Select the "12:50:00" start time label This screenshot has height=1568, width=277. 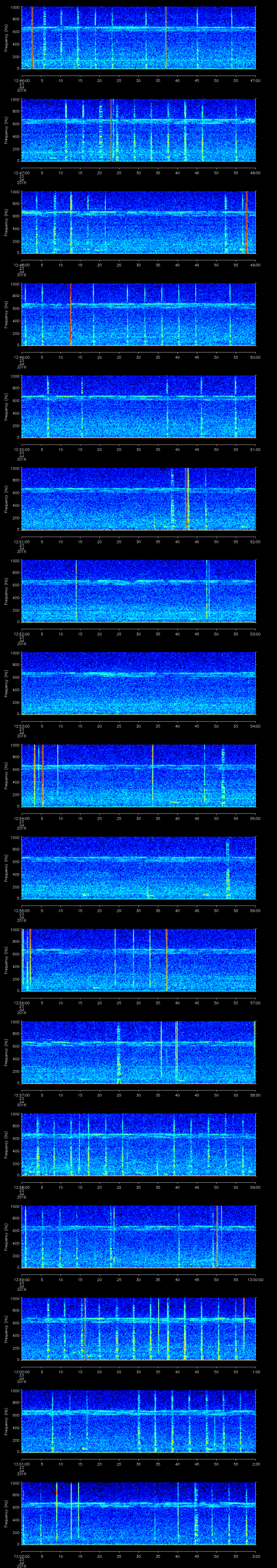pos(22,449)
